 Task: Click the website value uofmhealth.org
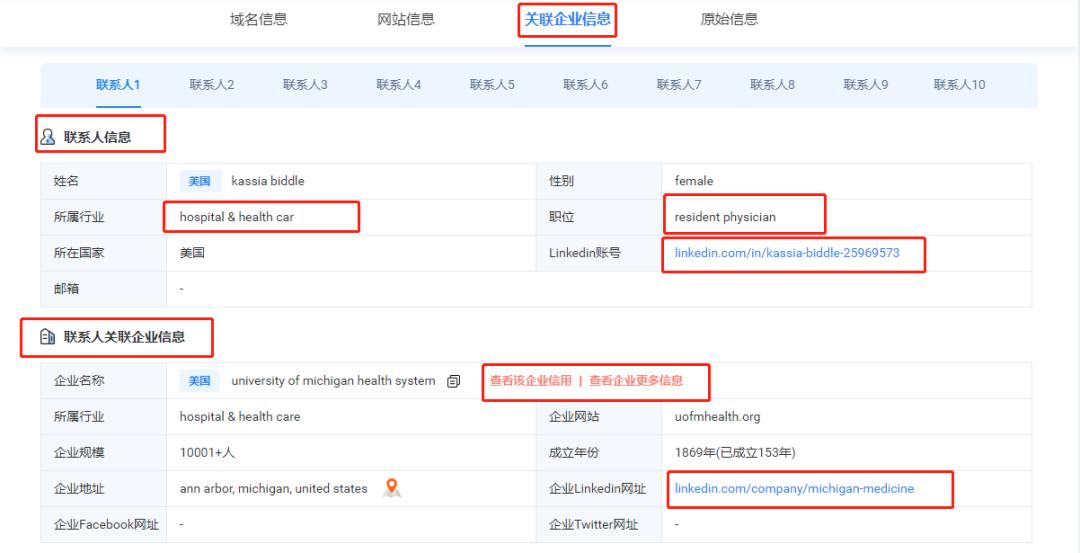[x=718, y=417]
